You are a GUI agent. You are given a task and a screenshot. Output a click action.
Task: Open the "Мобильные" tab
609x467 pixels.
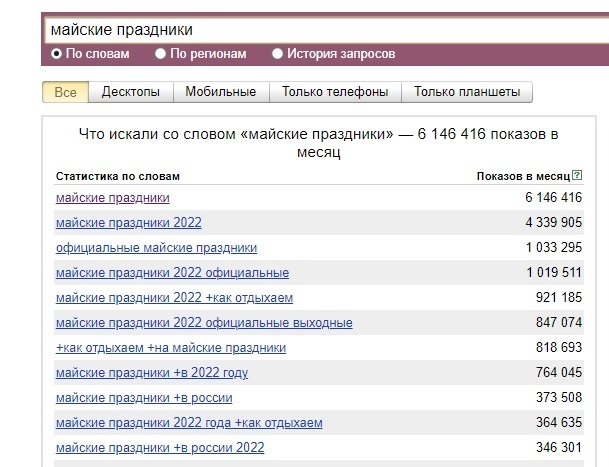pyautogui.click(x=221, y=92)
